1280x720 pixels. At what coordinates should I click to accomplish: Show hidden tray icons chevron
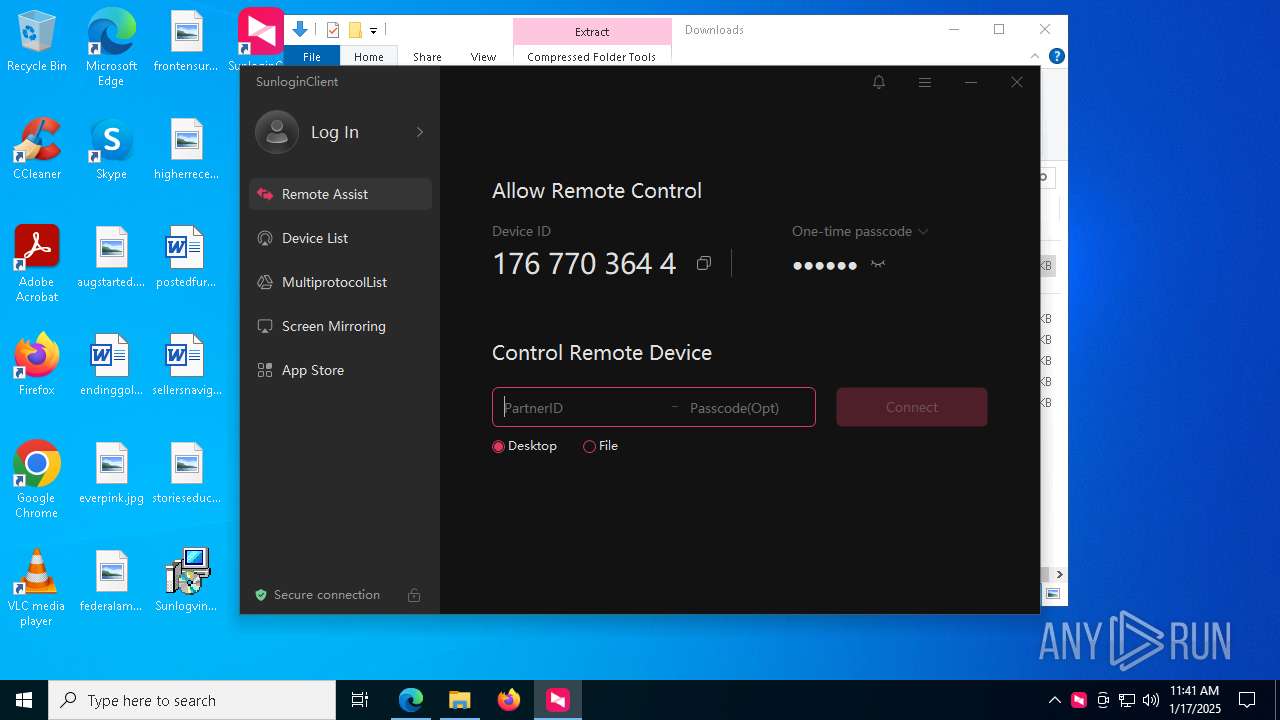(1055, 700)
